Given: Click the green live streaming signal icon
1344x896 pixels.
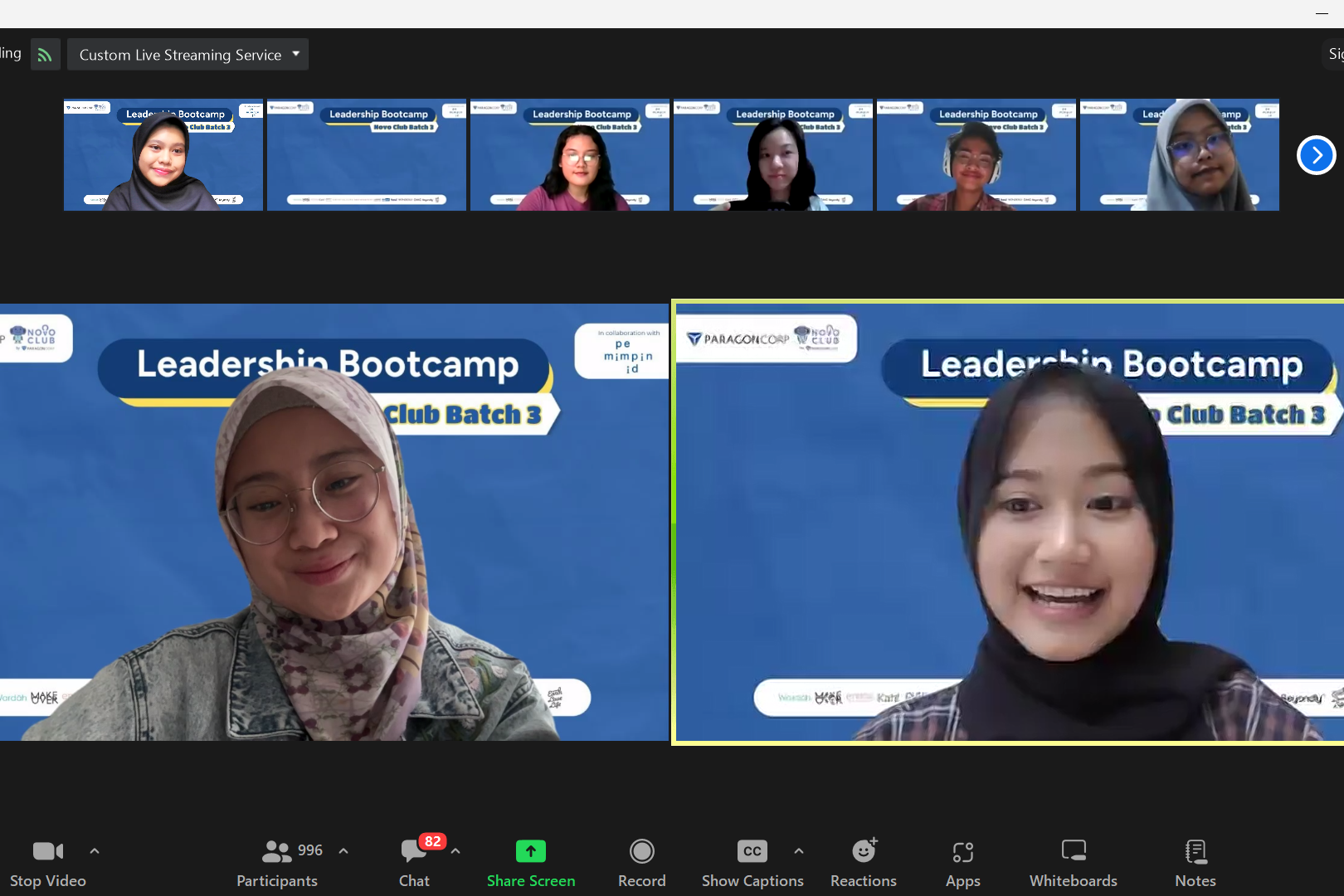Looking at the screenshot, I should [45, 55].
